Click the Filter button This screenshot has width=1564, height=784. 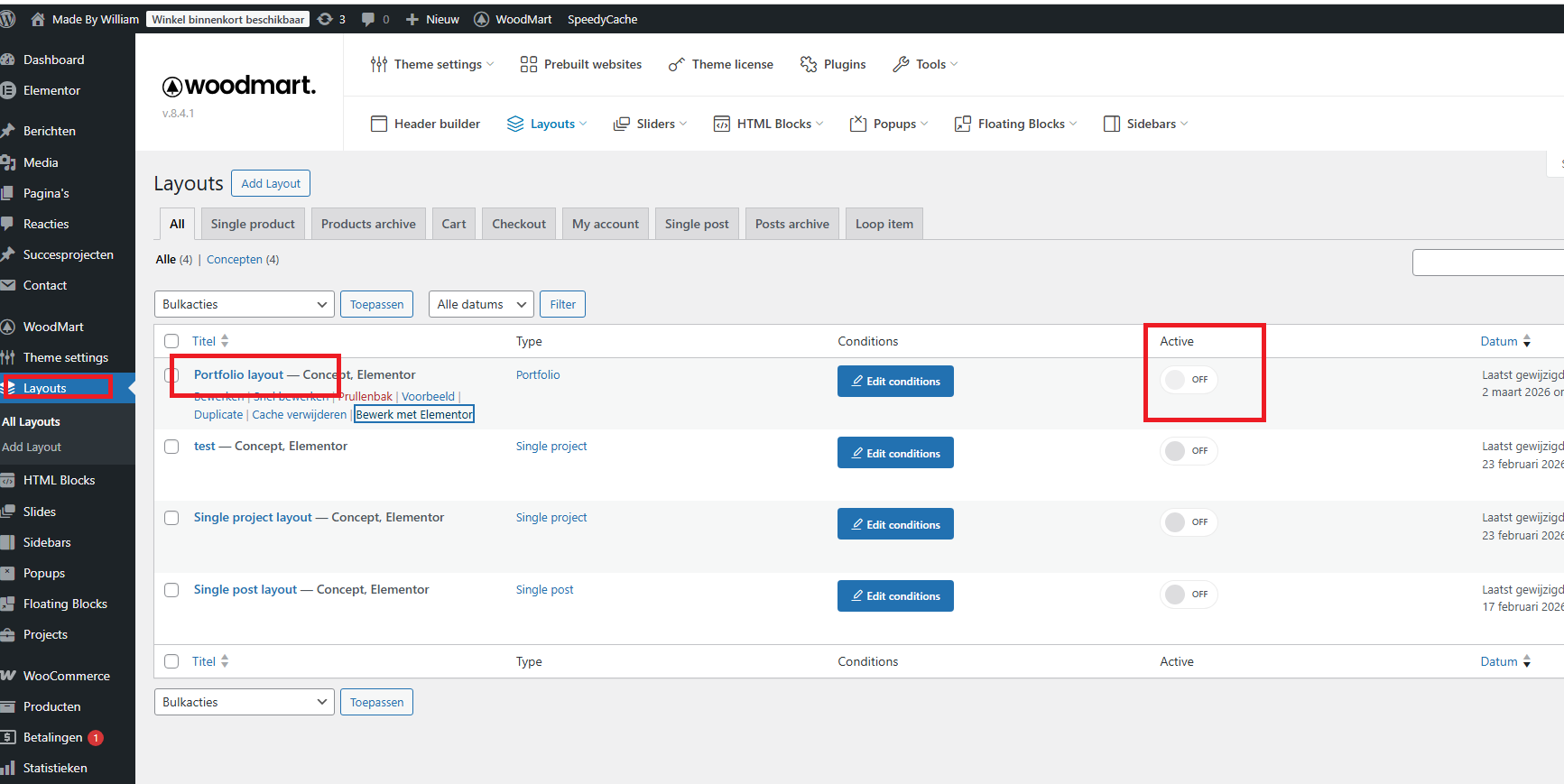tap(563, 304)
